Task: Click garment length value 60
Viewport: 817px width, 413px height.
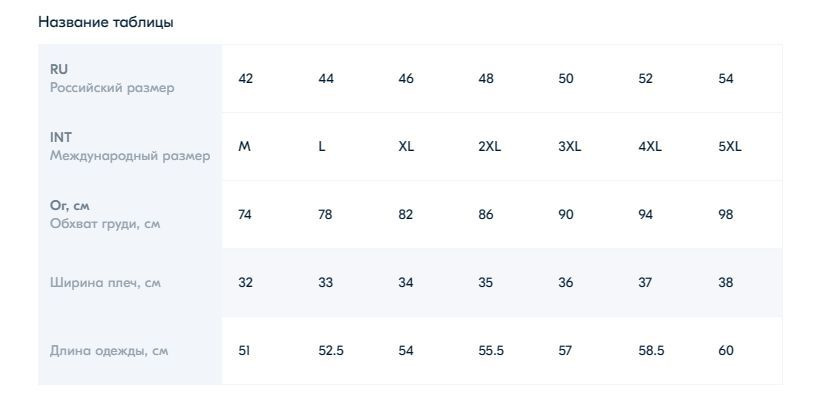Action: point(726,351)
